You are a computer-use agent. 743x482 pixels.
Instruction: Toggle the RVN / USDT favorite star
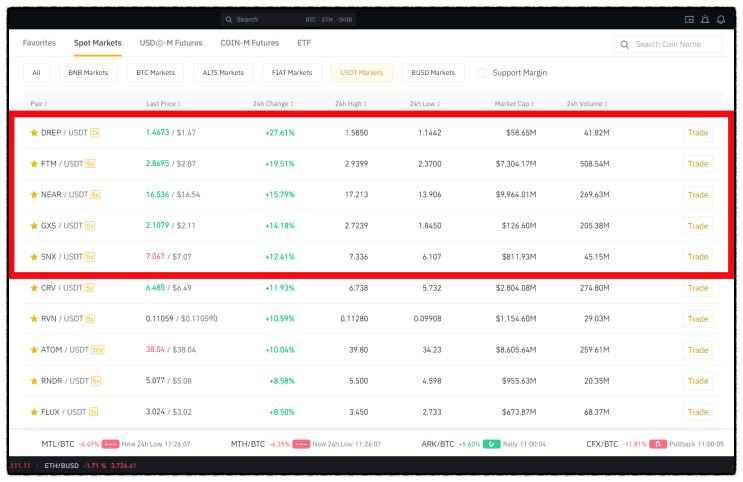34,319
